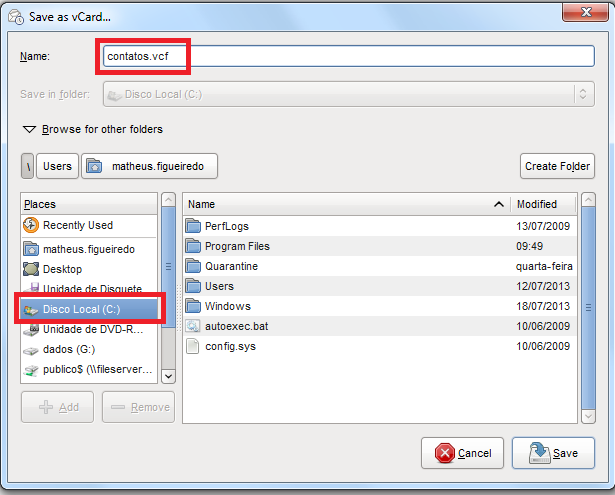Click the autoexec.bat file icon
615x495 pixels.
(x=194, y=326)
